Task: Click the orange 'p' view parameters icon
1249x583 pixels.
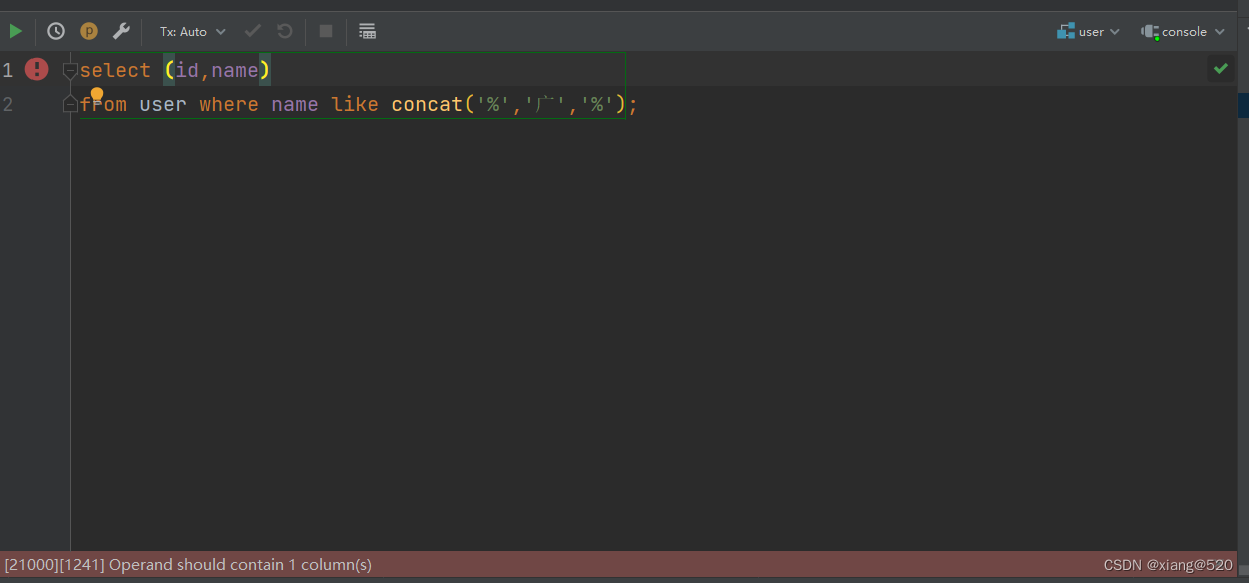Action: pyautogui.click(x=89, y=31)
